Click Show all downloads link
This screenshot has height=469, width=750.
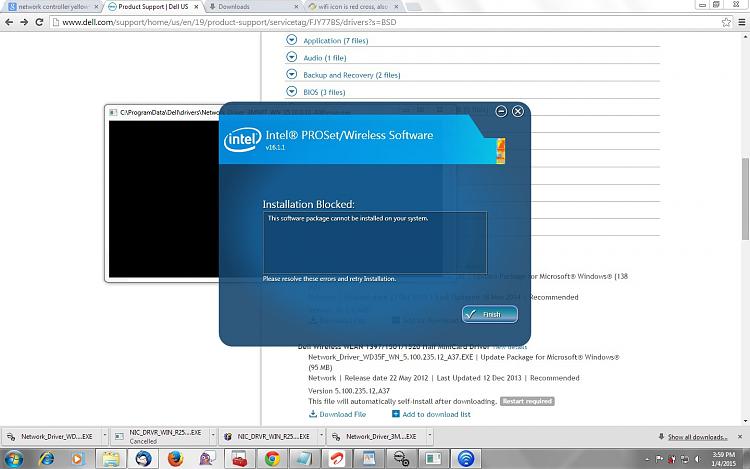point(697,437)
